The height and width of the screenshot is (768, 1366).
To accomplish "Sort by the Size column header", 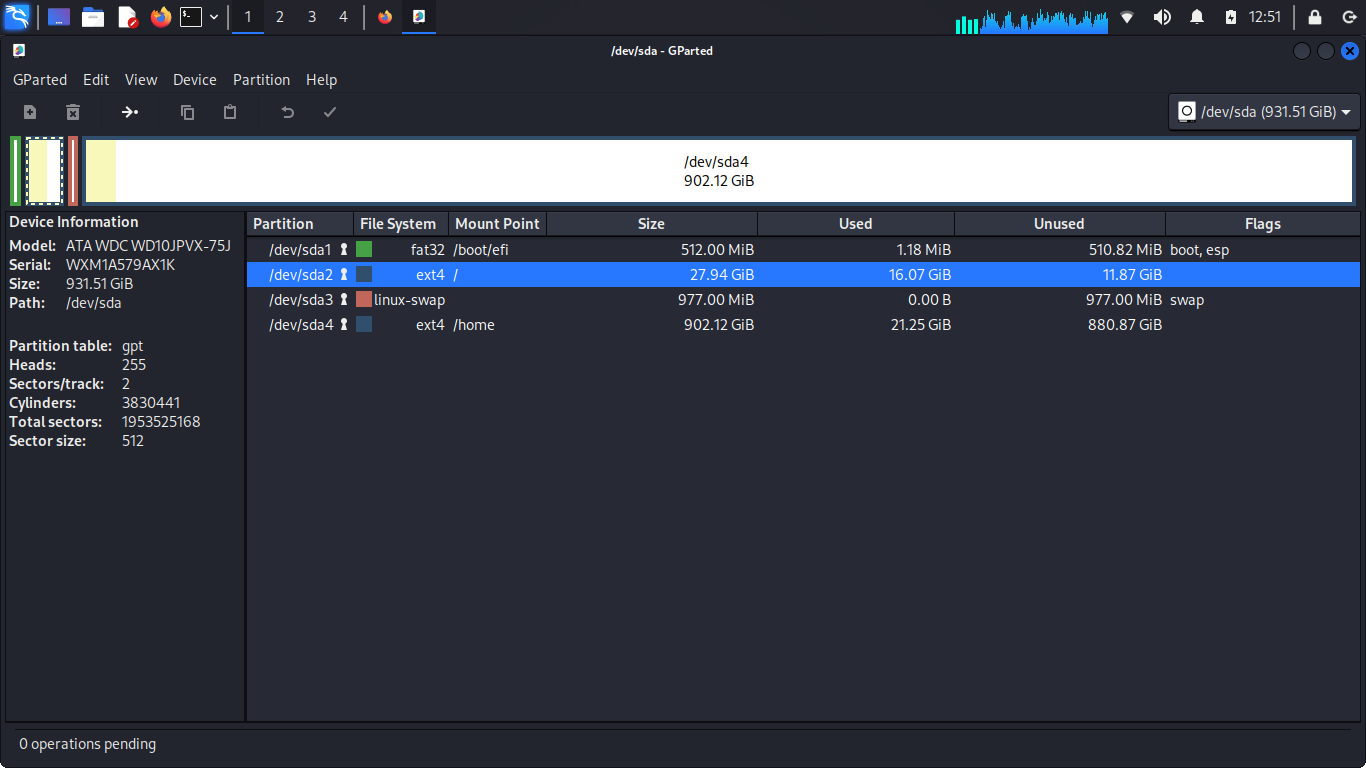I will [x=652, y=224].
